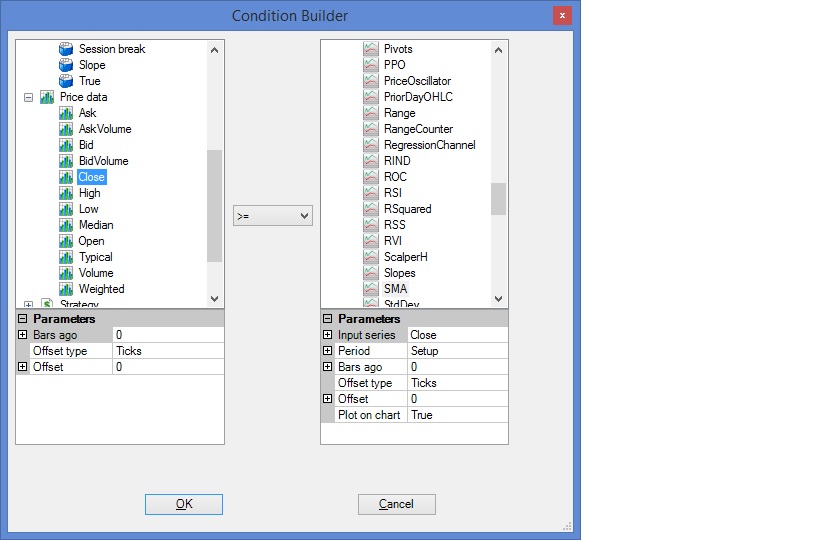819x540 pixels.
Task: Click the RSI indicator icon
Action: click(x=371, y=193)
